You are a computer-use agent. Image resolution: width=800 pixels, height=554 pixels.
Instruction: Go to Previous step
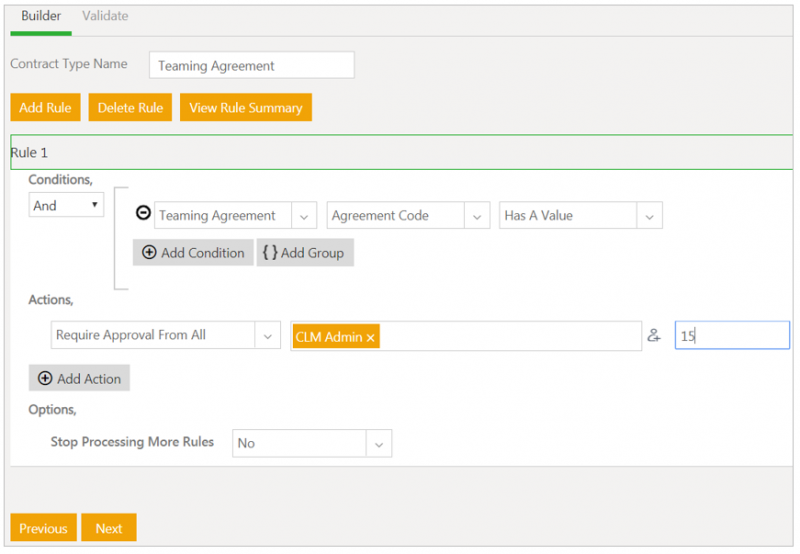click(x=43, y=528)
